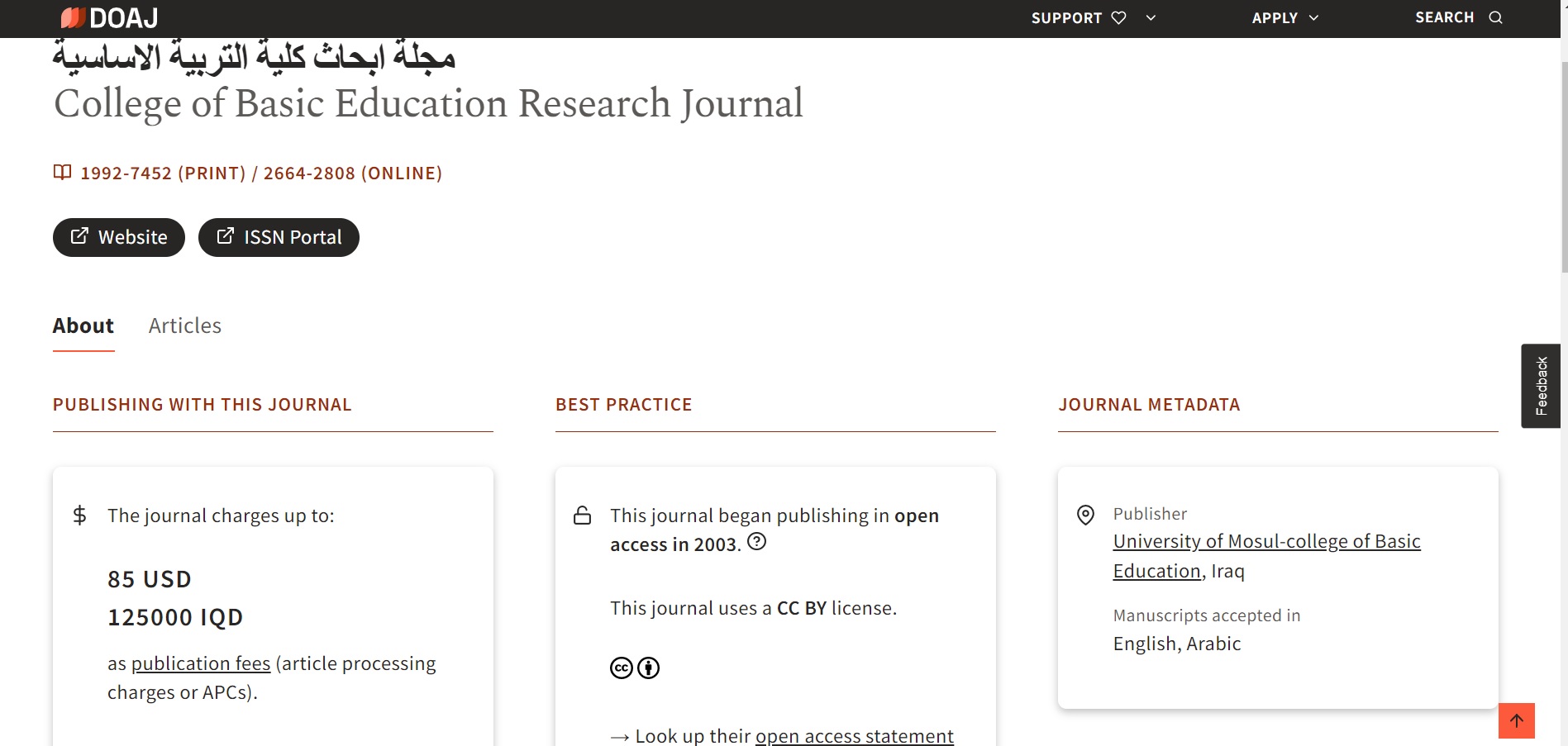Click the Journal Metadata heading
The height and width of the screenshot is (746, 1568).
pos(1149,405)
